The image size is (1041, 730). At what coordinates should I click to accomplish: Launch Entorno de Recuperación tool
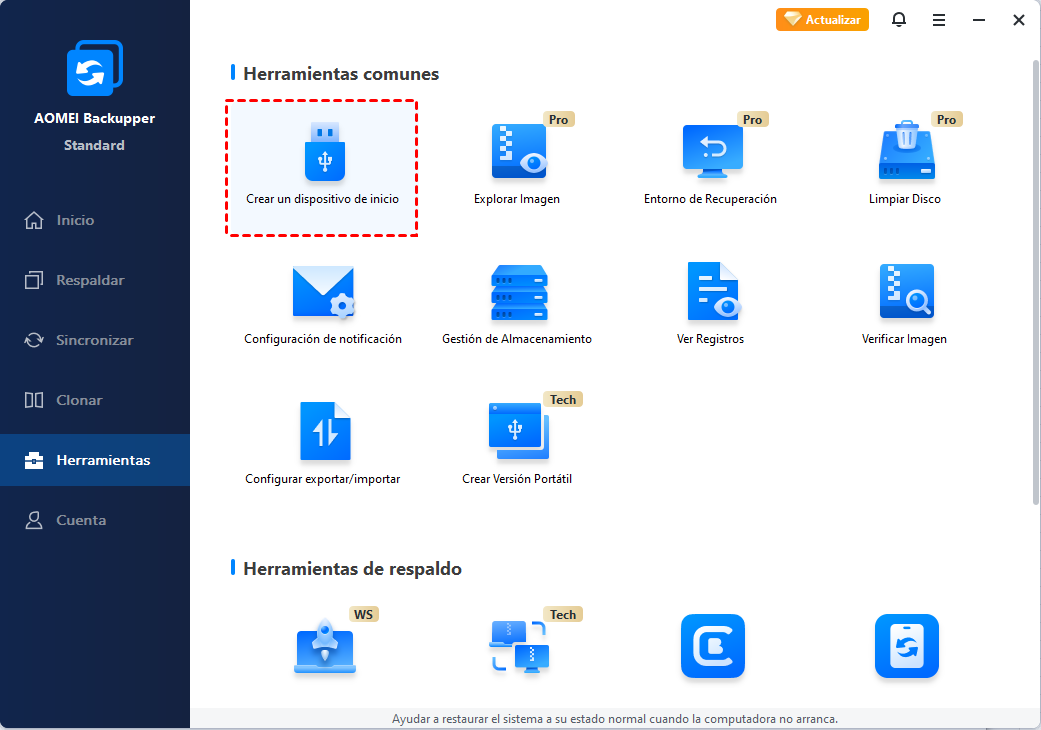[x=710, y=161]
